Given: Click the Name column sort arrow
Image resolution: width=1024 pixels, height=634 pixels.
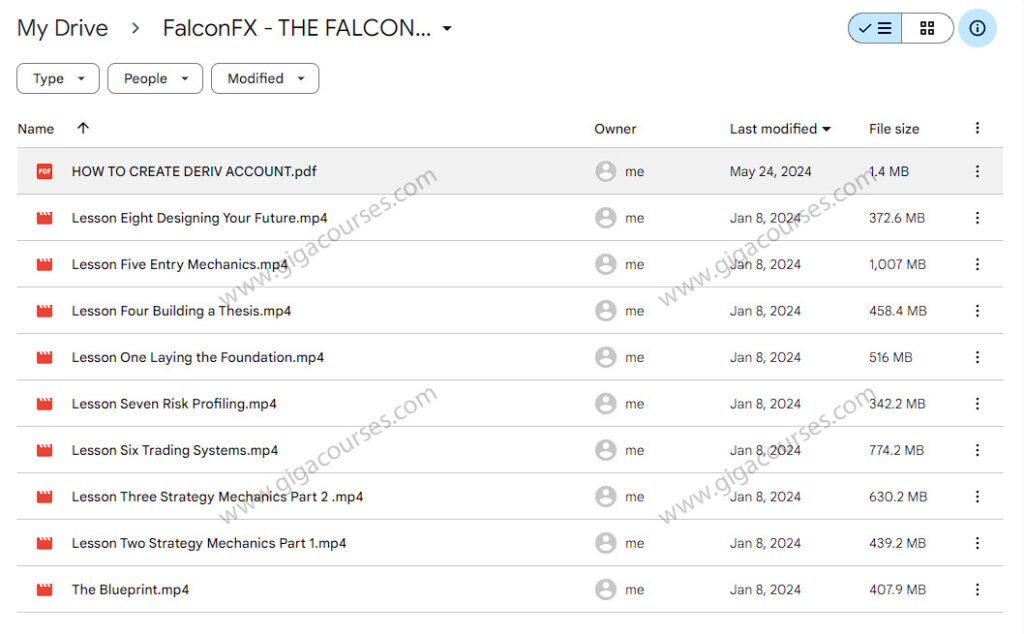Looking at the screenshot, I should [81, 128].
